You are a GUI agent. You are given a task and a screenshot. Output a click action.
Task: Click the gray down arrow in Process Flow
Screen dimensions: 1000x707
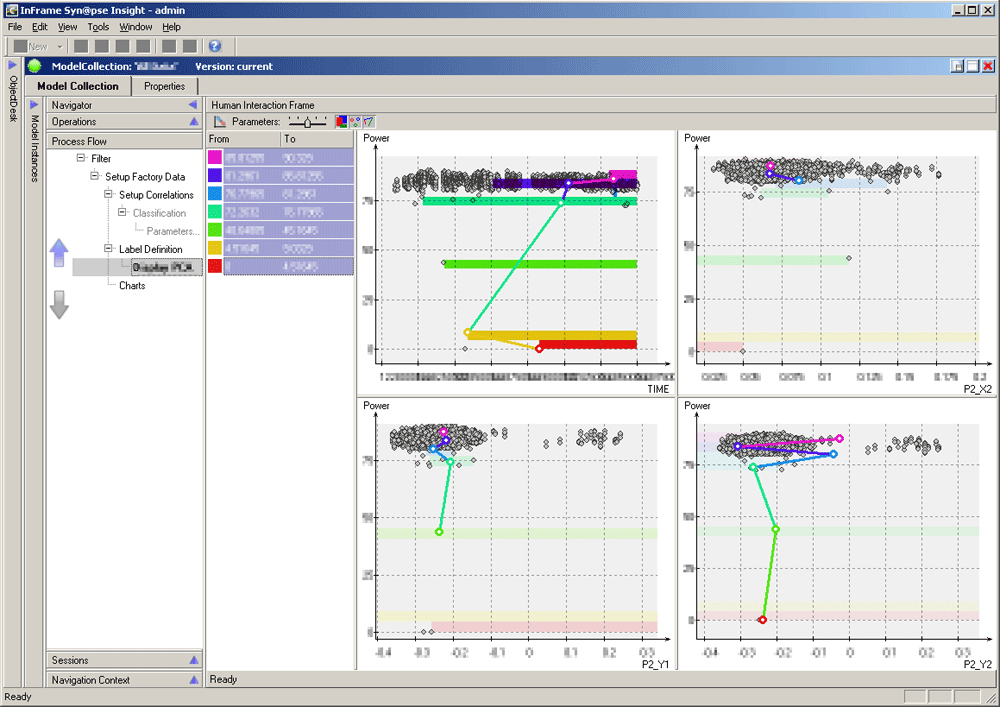pyautogui.click(x=59, y=304)
